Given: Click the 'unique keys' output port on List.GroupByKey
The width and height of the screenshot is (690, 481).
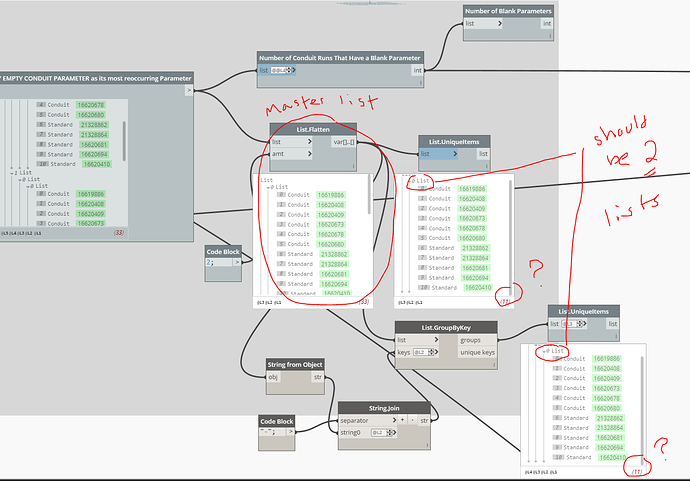Looking at the screenshot, I should (x=477, y=352).
